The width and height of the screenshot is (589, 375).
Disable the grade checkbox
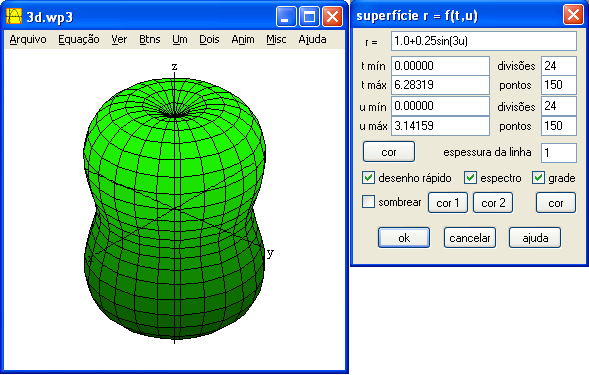(538, 178)
